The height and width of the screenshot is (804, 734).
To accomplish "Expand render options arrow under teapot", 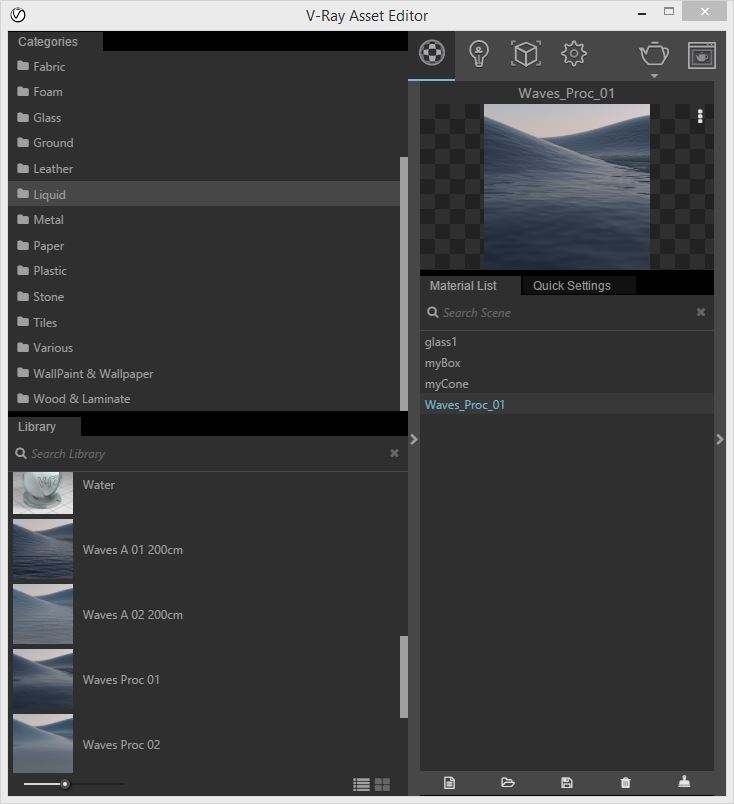I will point(654,76).
